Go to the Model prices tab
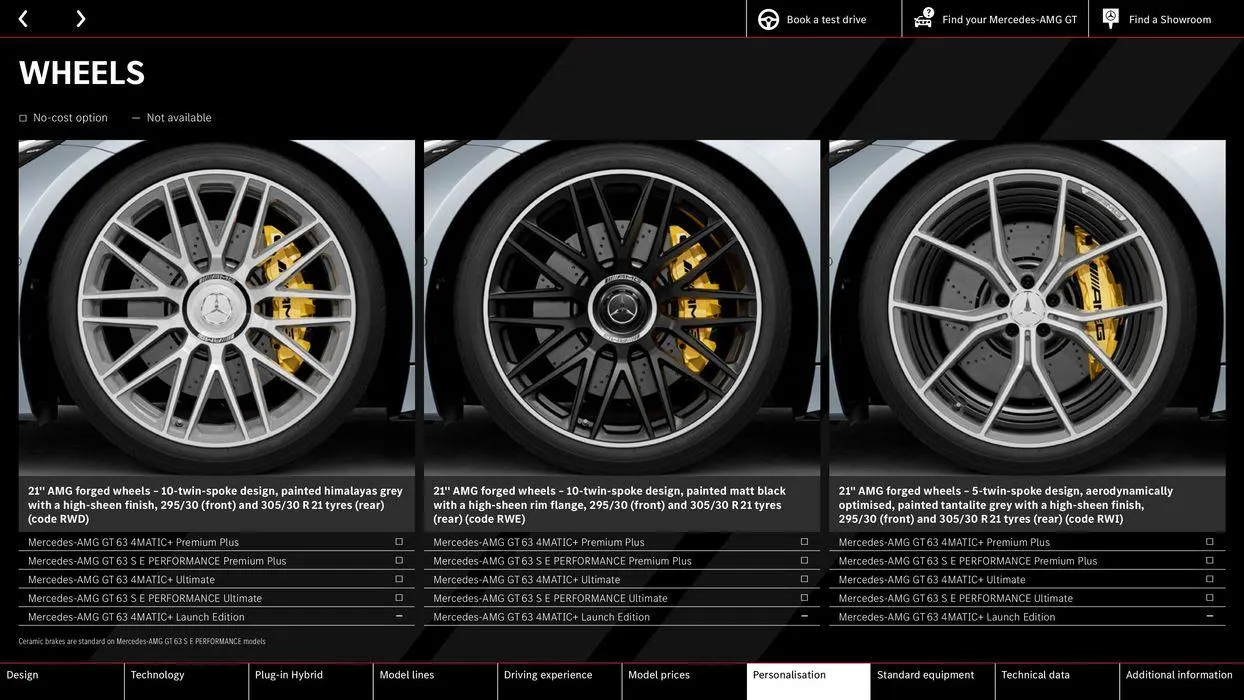This screenshot has width=1244, height=700. 684,681
